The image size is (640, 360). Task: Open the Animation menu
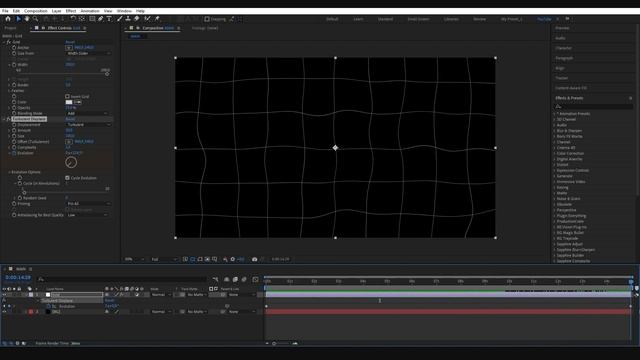[90, 11]
